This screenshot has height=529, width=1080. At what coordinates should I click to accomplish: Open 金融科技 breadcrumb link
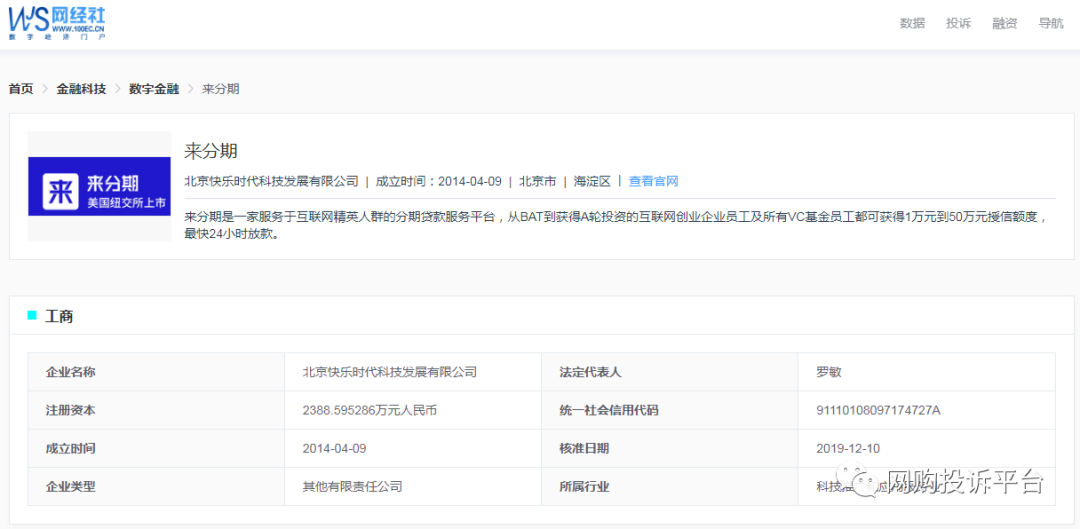pyautogui.click(x=81, y=89)
